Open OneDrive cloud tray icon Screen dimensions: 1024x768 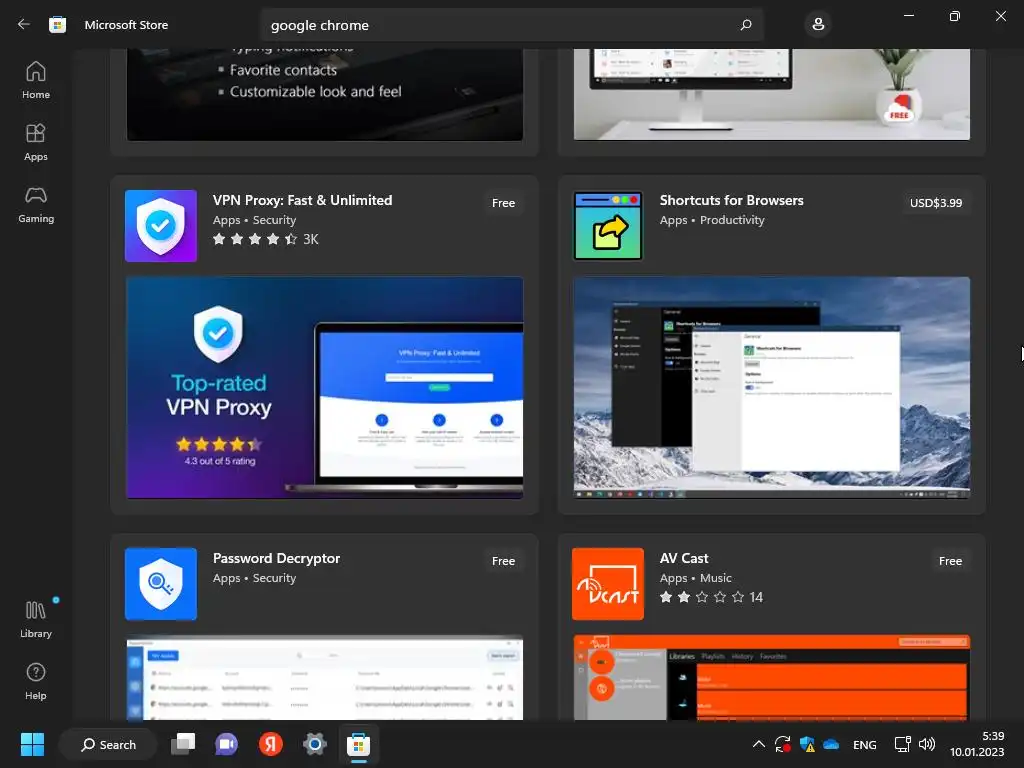click(x=831, y=744)
